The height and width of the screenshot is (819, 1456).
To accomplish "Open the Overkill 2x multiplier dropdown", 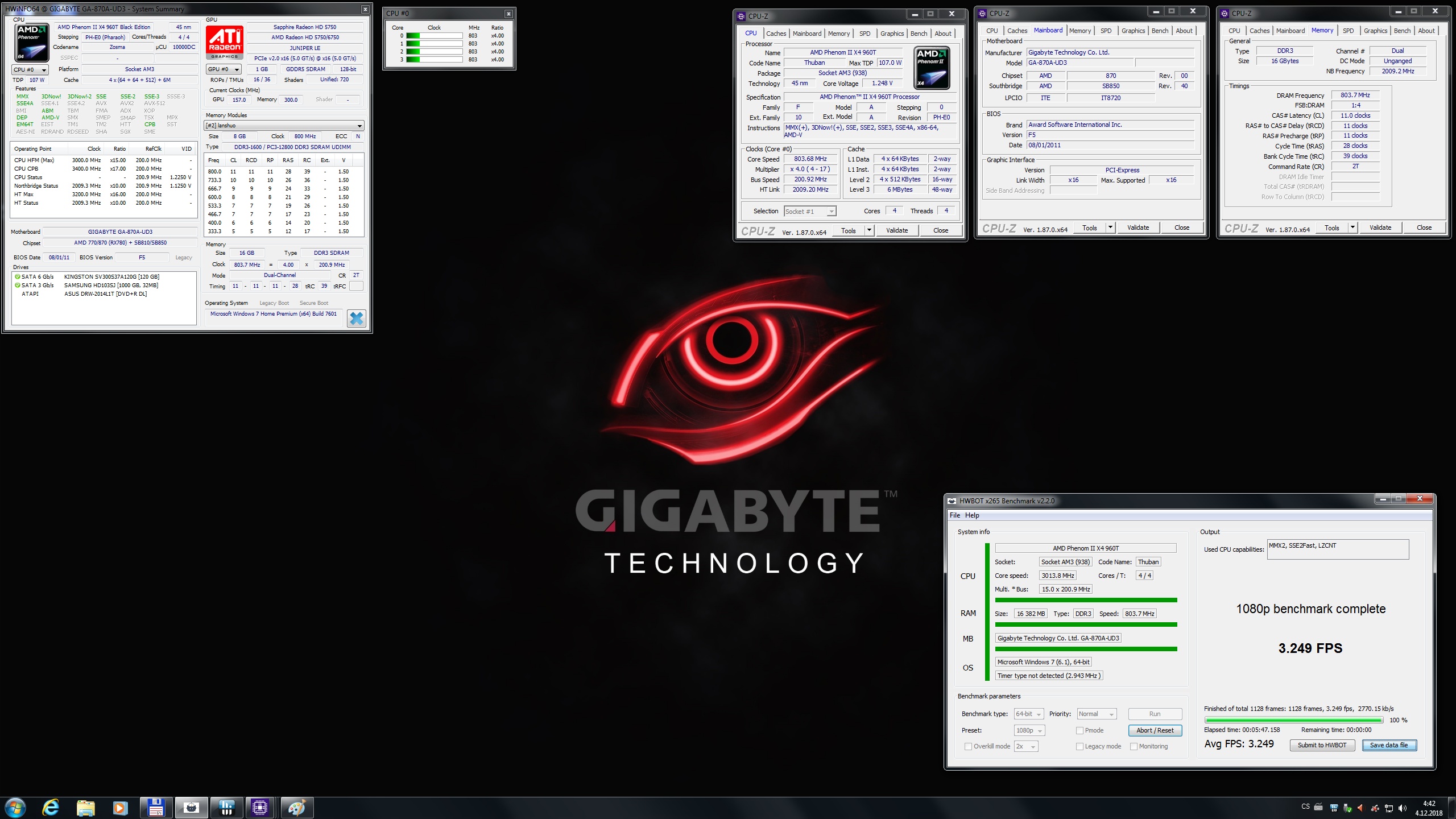I will 1027,746.
